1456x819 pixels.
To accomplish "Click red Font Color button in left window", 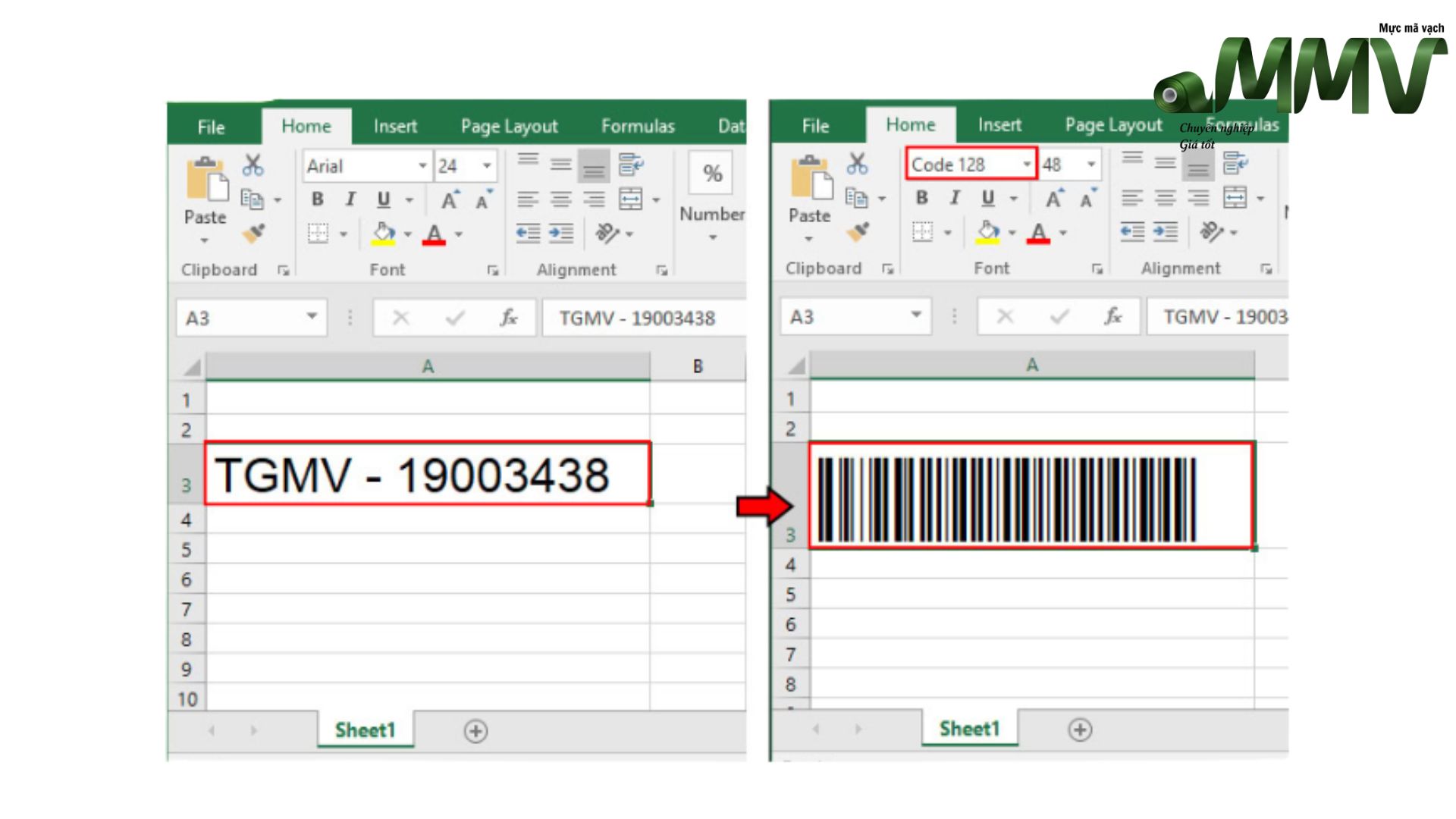I will (x=434, y=234).
